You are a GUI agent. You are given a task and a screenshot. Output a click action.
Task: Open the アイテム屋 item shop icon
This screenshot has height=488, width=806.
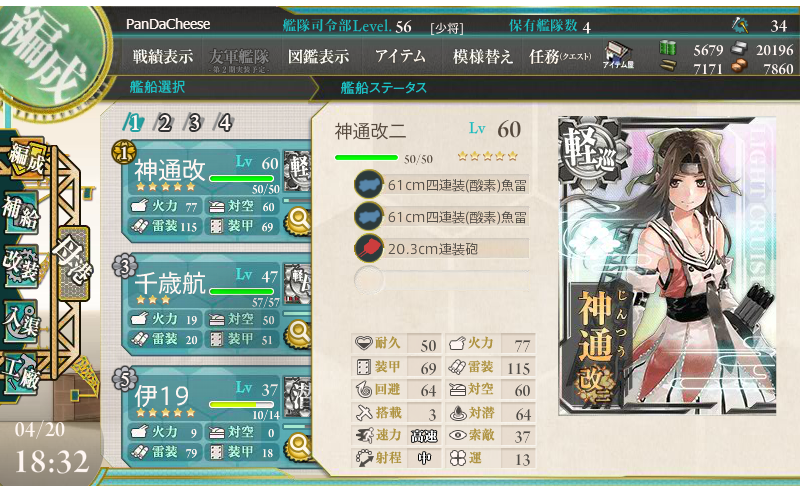click(x=618, y=56)
